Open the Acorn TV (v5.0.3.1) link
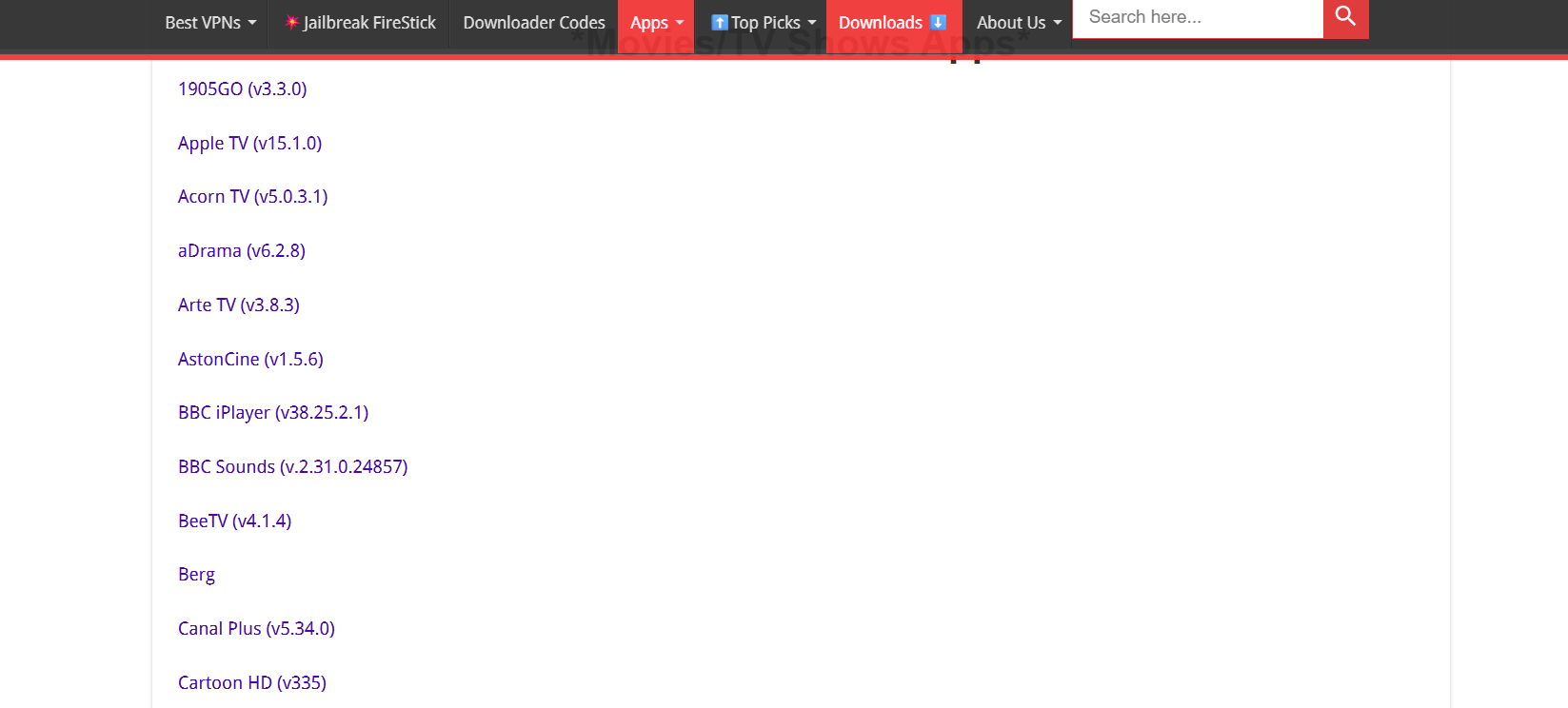The width and height of the screenshot is (1568, 708). (x=253, y=196)
